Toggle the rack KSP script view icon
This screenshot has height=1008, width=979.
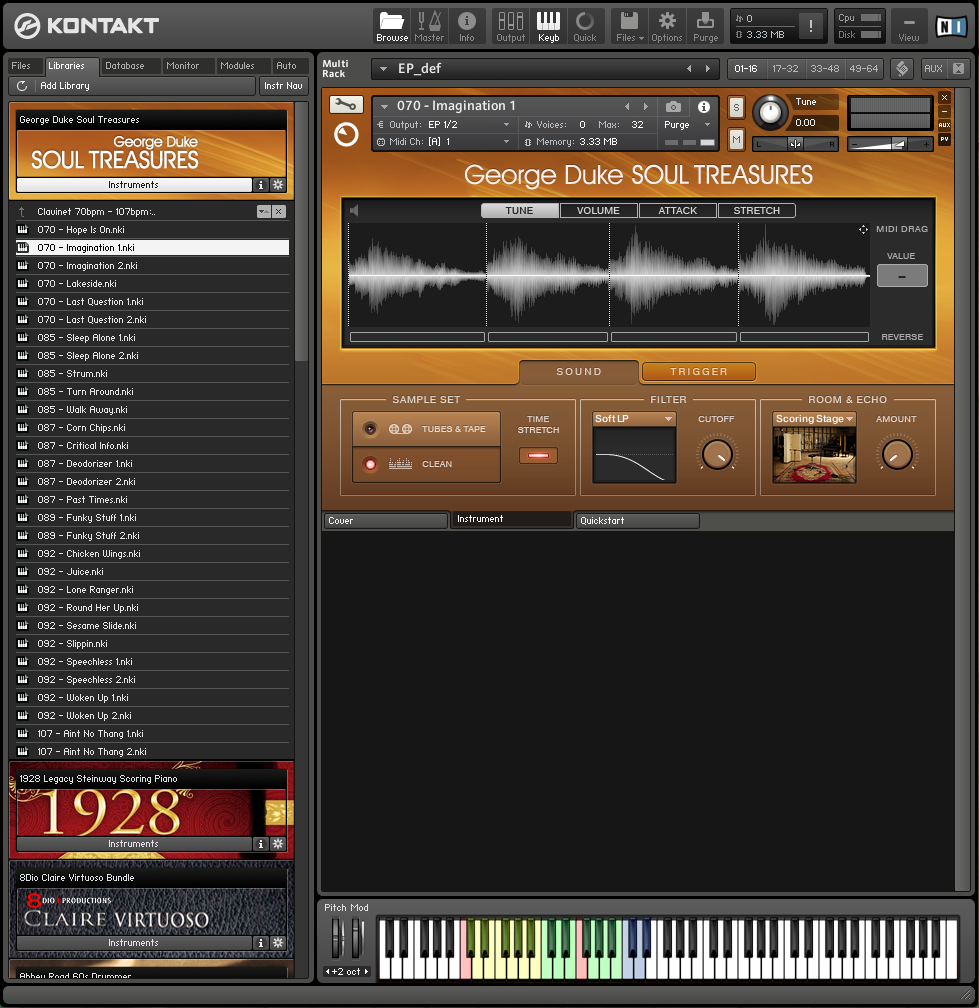[902, 69]
